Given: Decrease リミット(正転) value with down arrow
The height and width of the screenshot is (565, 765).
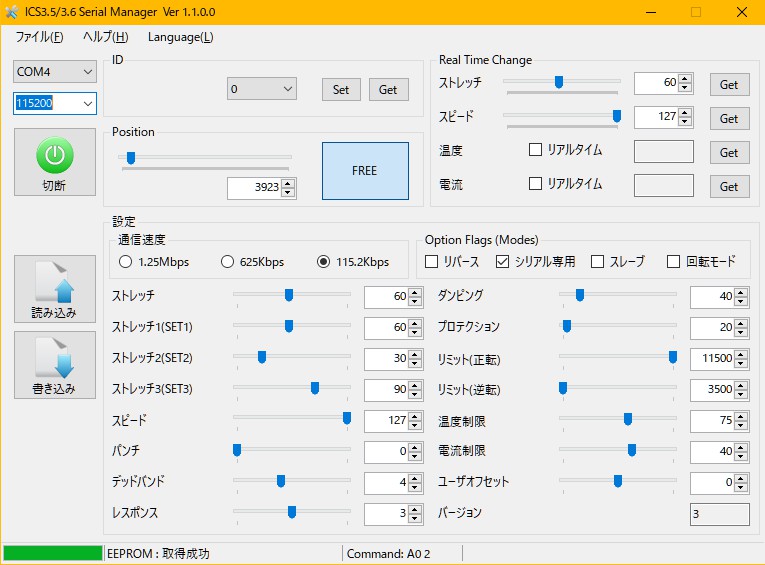Looking at the screenshot, I should (741, 363).
